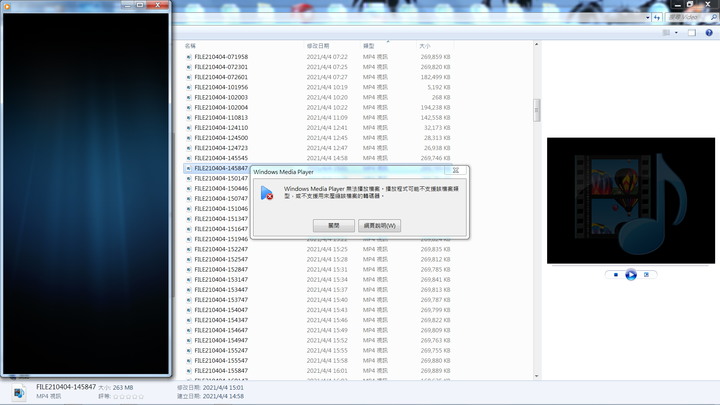This screenshot has height=405, width=720.
Task: Click MP4 icon of FILE210404-102004
Action: 188,107
